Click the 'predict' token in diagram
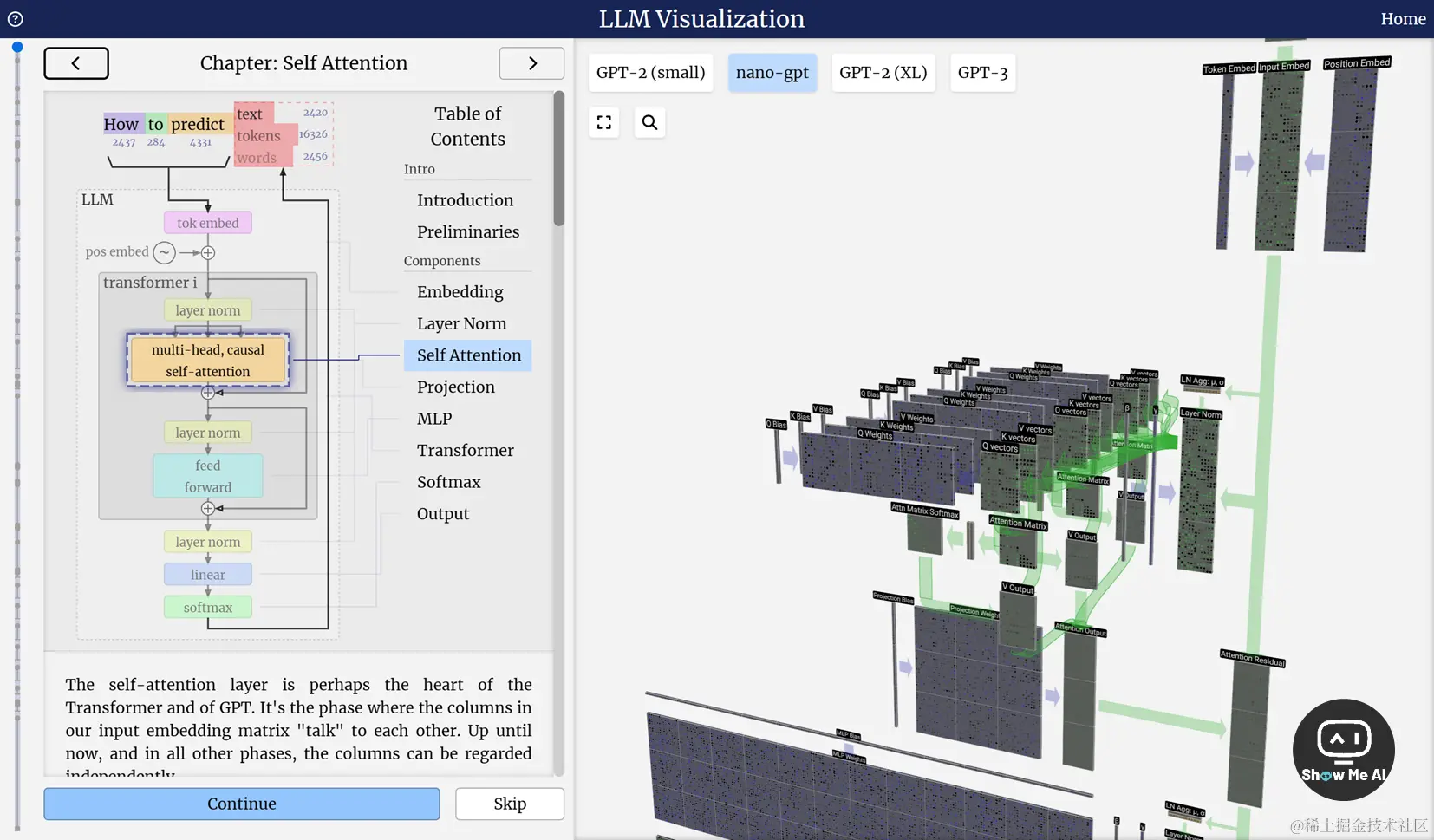The height and width of the screenshot is (840, 1434). coord(198,124)
